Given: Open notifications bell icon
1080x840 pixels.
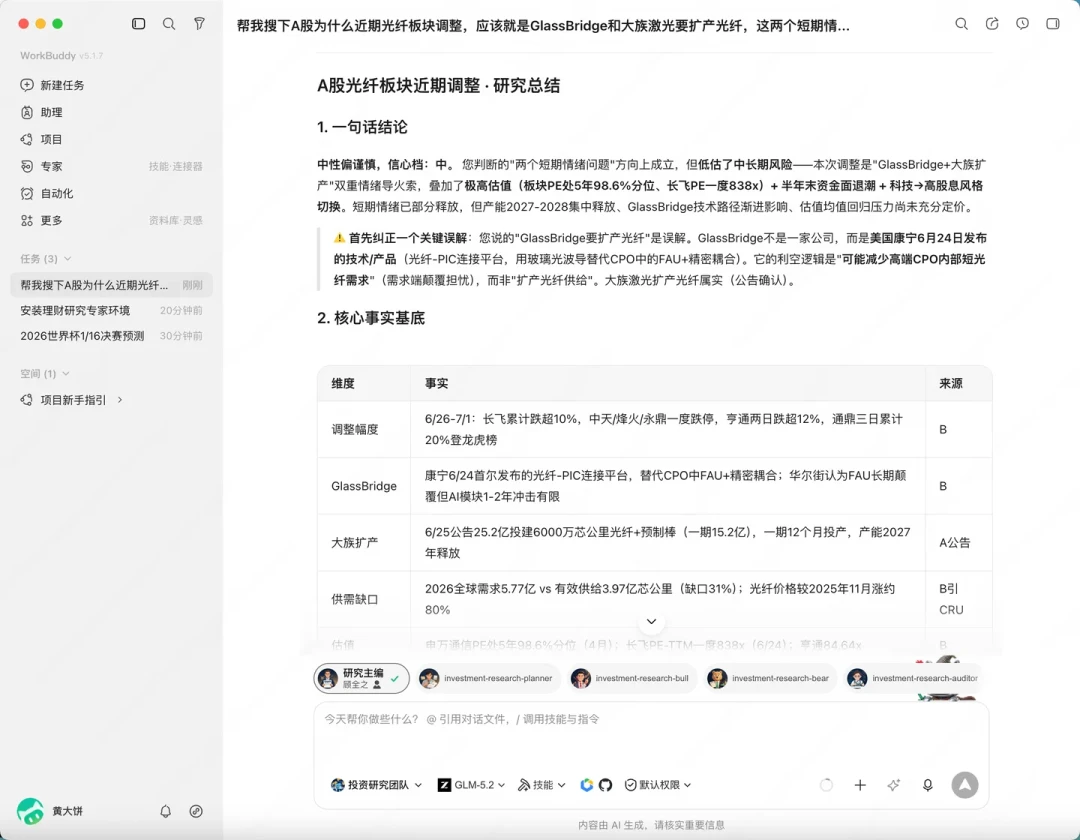Looking at the screenshot, I should [x=165, y=811].
